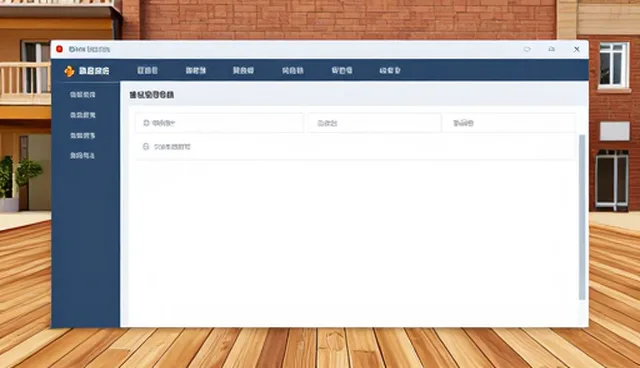The image size is (640, 368).
Task: Select the third item in the left sidebar
Action: [82, 135]
